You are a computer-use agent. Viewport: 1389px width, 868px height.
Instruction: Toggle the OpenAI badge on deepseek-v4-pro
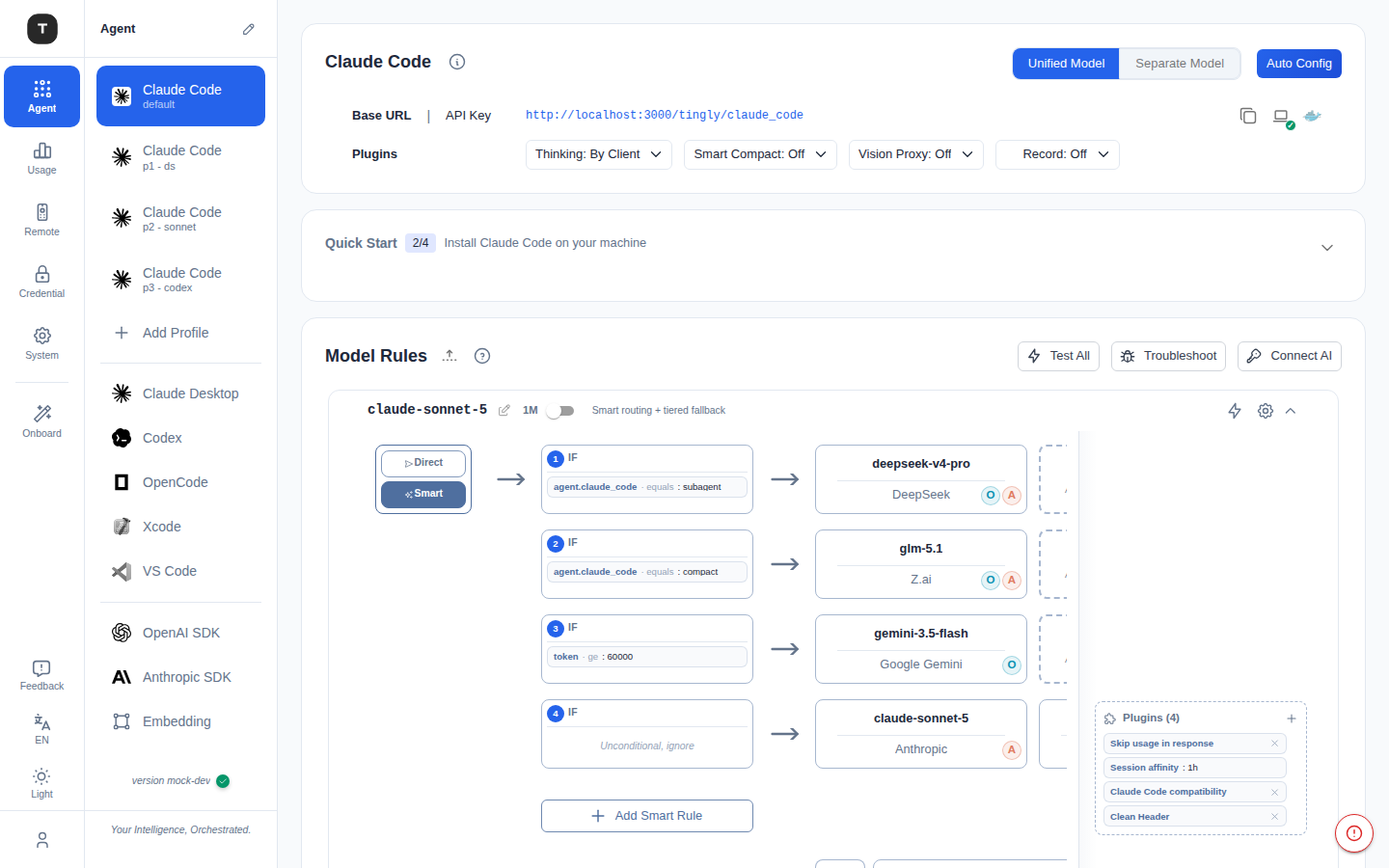(991, 496)
